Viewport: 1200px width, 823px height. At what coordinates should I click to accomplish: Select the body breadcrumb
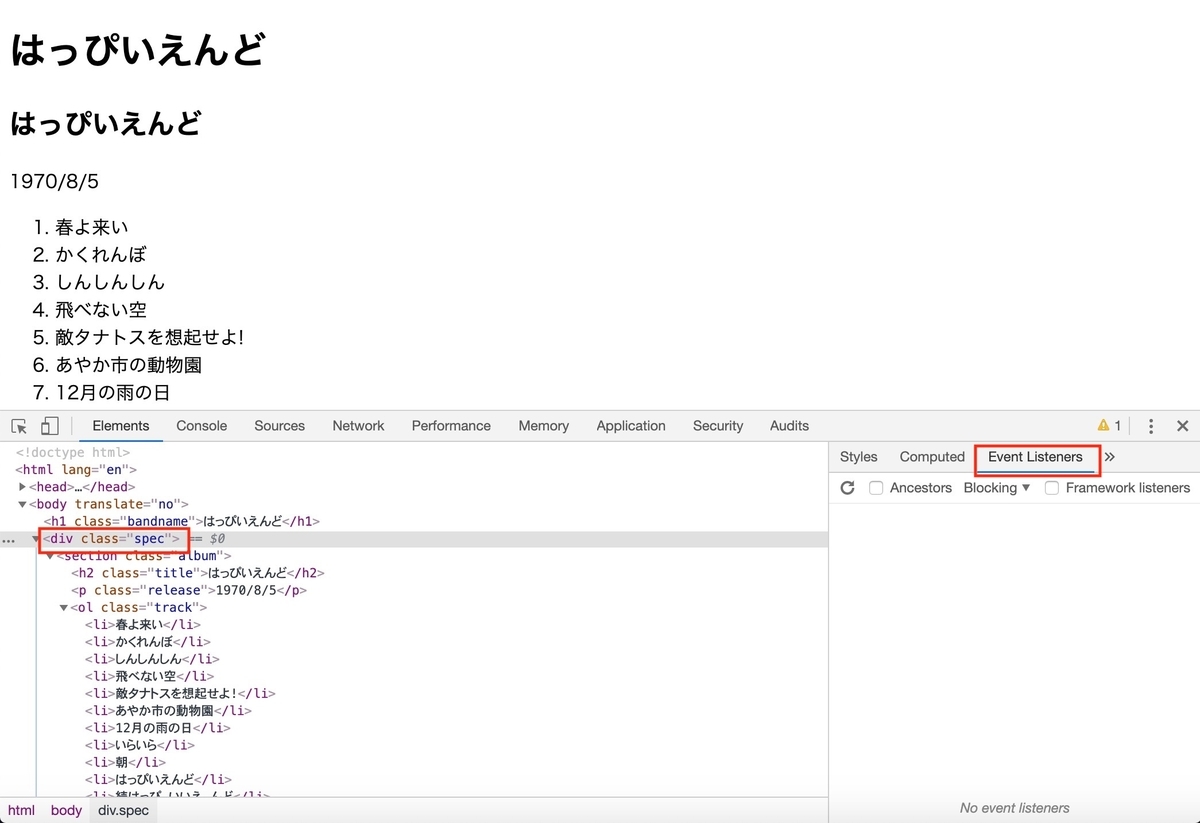point(66,810)
